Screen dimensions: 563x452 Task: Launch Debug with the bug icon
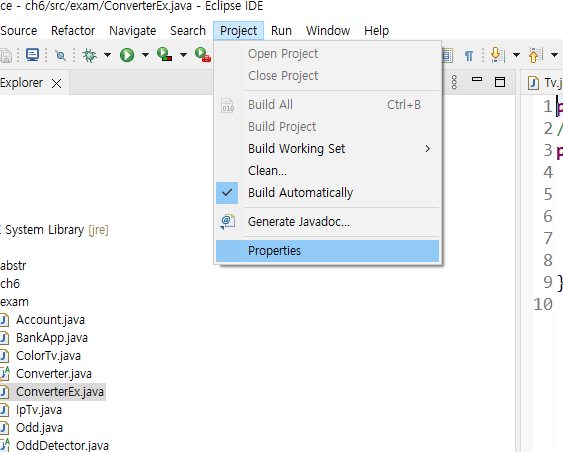89,55
